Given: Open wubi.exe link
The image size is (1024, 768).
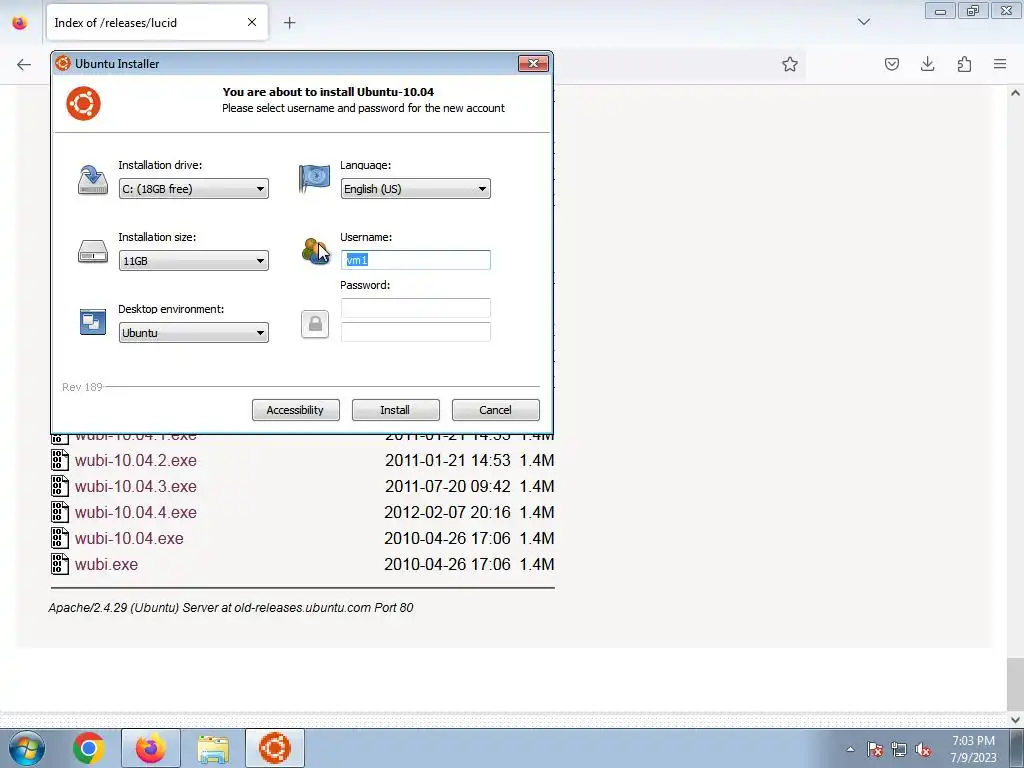Looking at the screenshot, I should 106,564.
